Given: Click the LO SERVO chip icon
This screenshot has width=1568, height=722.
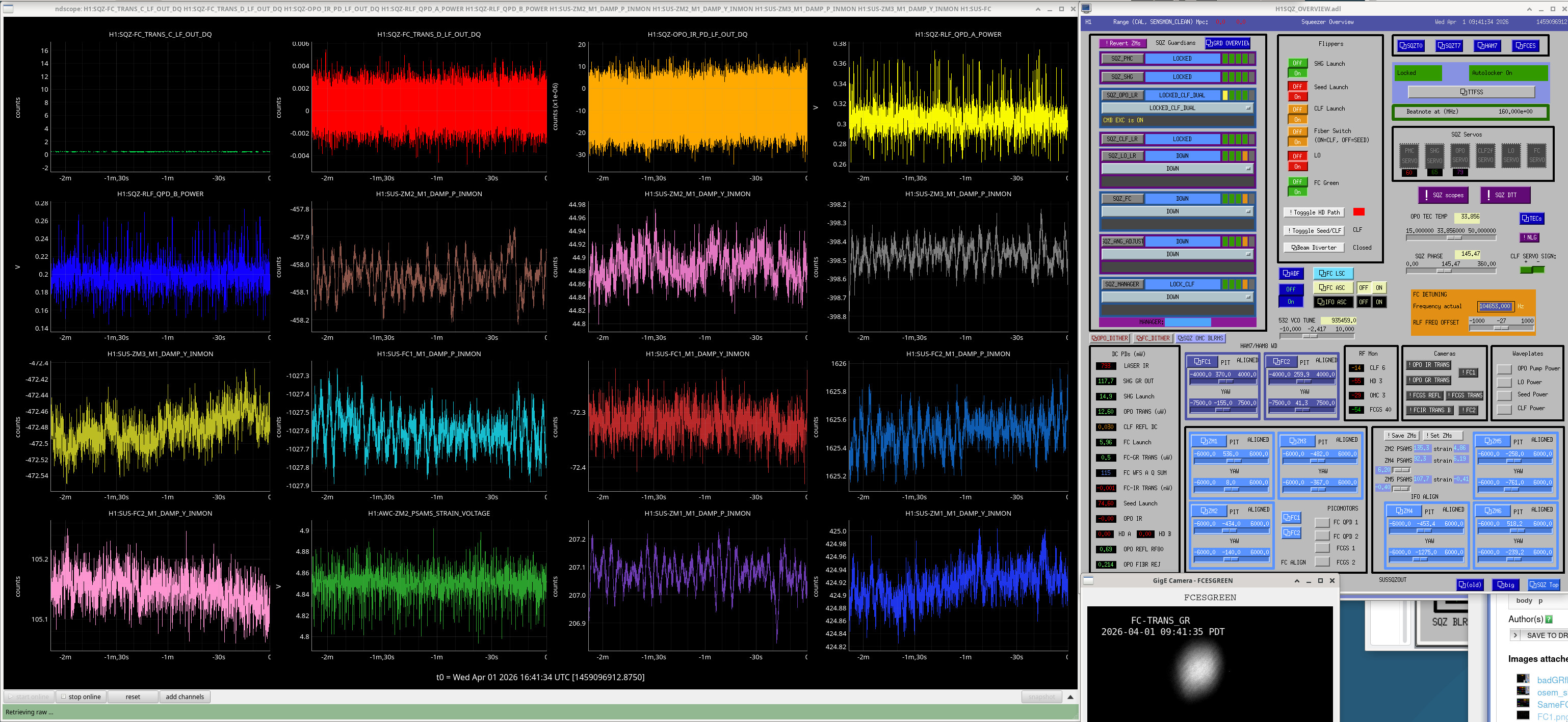Looking at the screenshot, I should (1511, 156).
